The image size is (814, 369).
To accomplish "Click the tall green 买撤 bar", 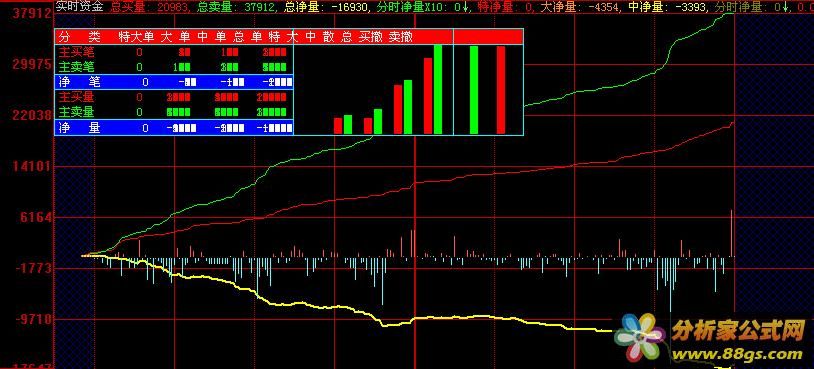I will tap(474, 90).
